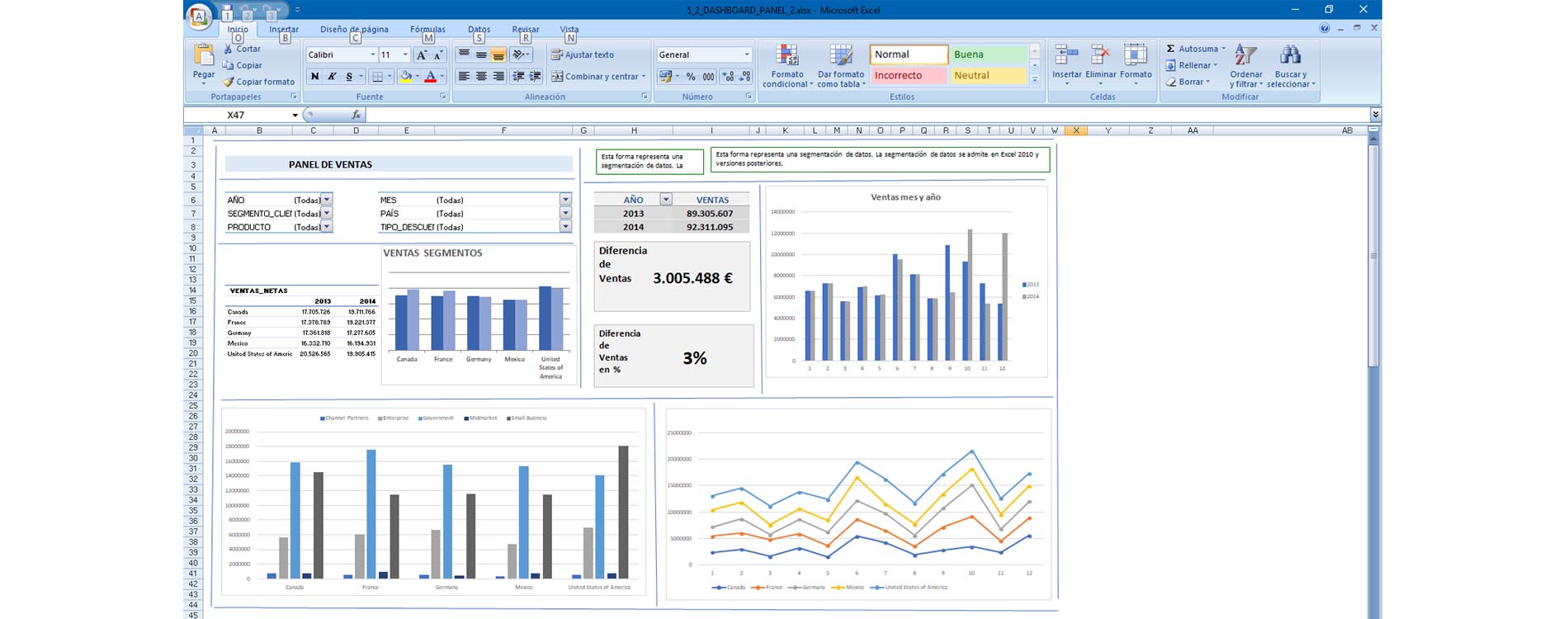1568x619 pixels.
Task: Click the Pegar (paste) clipboard icon
Action: pyautogui.click(x=203, y=56)
